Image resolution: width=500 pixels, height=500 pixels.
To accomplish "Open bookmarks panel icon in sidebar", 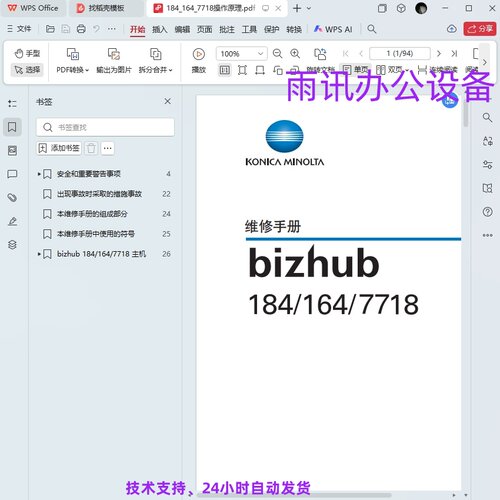I will 12,127.
